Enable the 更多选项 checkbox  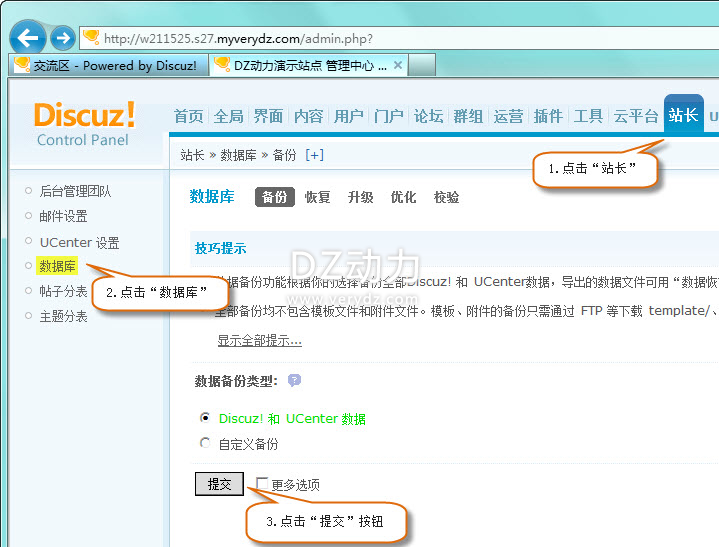pos(262,484)
